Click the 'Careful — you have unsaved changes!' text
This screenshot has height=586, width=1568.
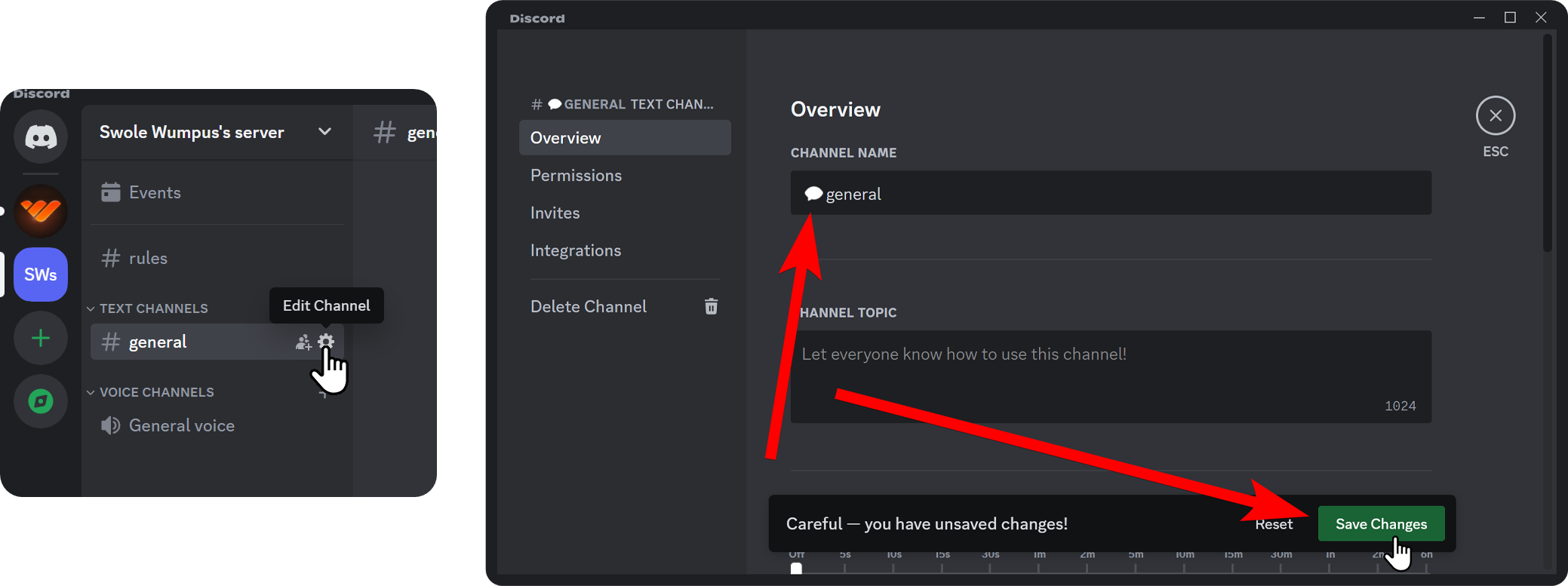pyautogui.click(x=927, y=523)
